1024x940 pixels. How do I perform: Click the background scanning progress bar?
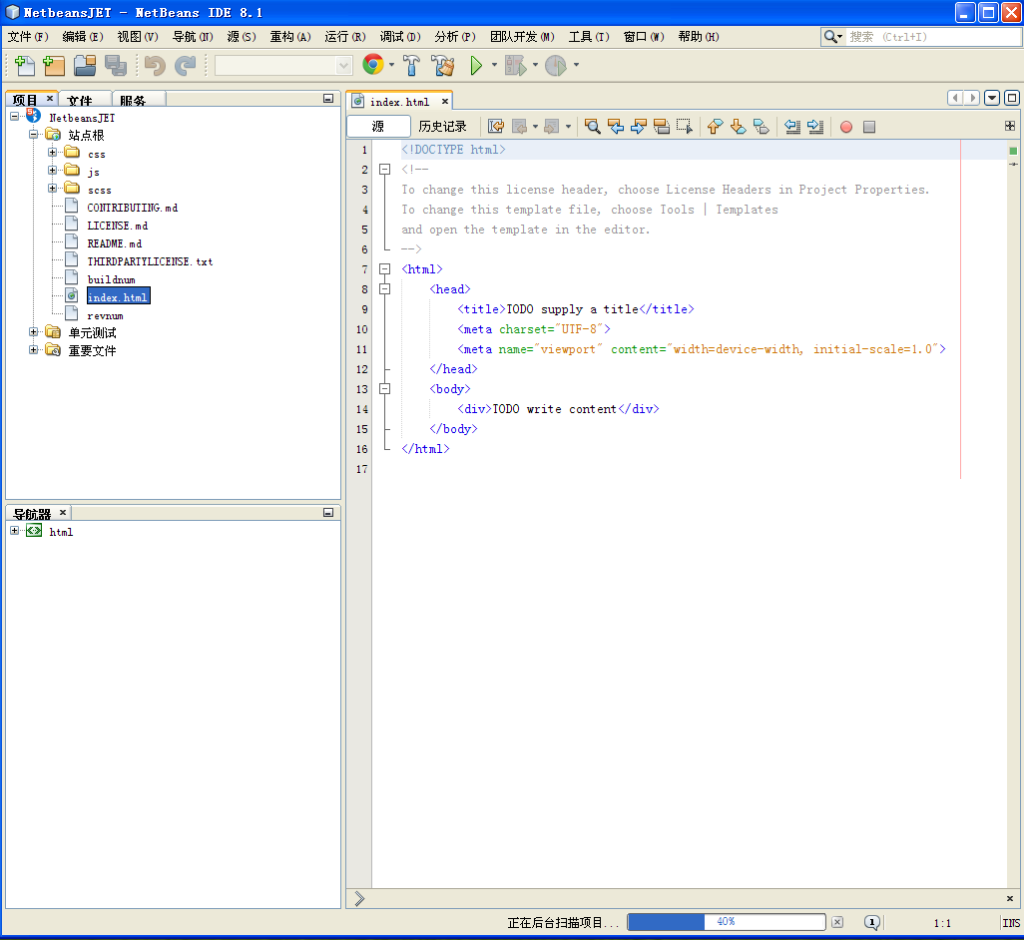[726, 922]
